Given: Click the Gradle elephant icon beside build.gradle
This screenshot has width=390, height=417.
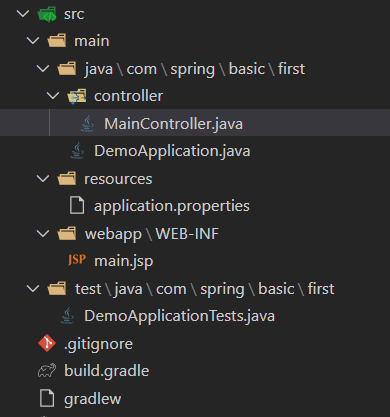Looking at the screenshot, I should pyautogui.click(x=47, y=370).
